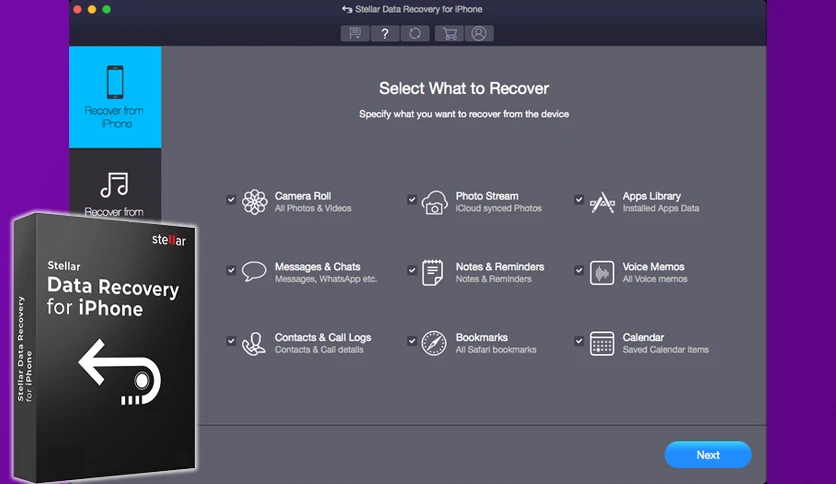Click the Next button
836x484 pixels.
[x=708, y=455]
